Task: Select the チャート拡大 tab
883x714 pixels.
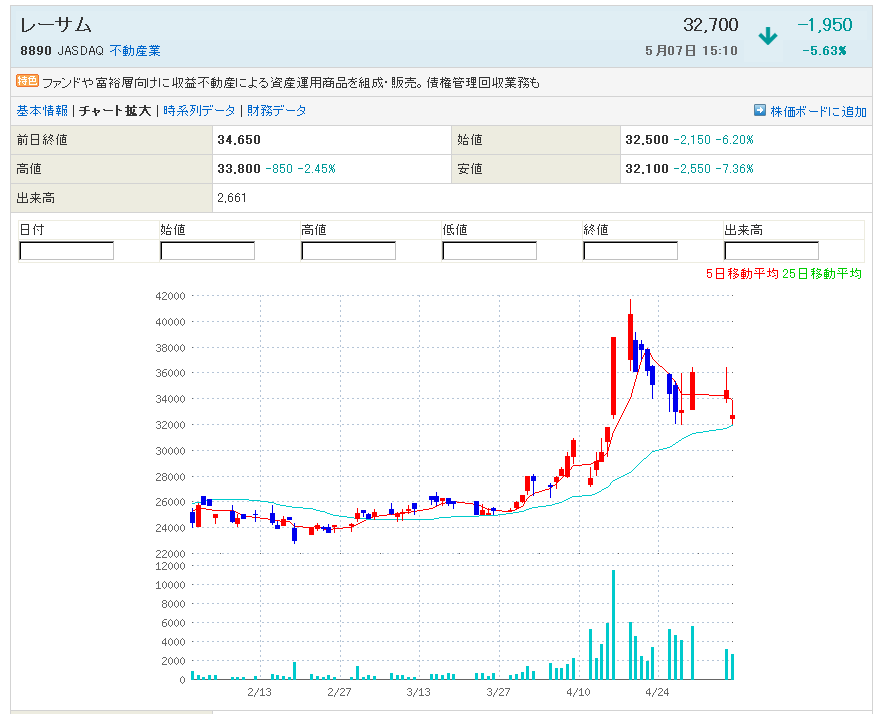Action: (x=115, y=111)
